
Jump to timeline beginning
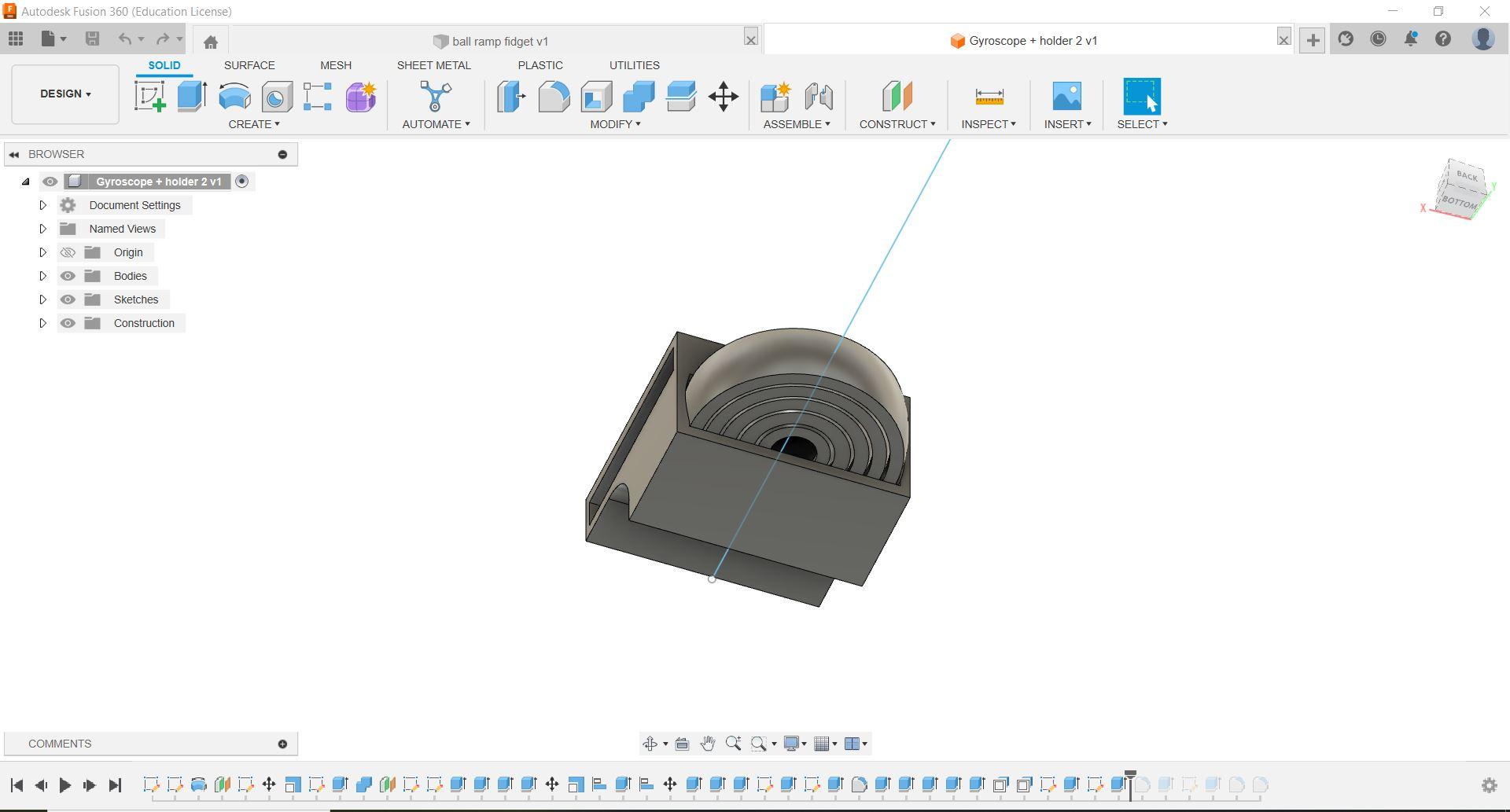click(x=17, y=785)
